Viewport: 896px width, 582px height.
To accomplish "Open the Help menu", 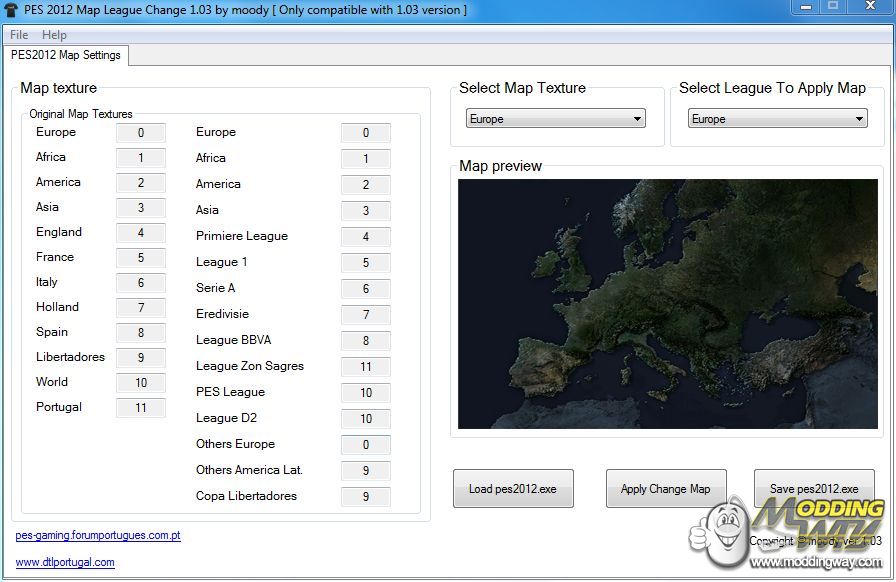I will click(54, 35).
